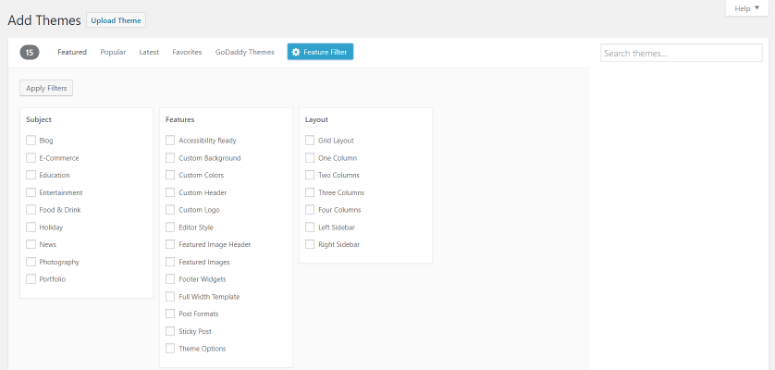This screenshot has height=370, width=775.
Task: Enable the Featured Images checkbox
Action: 171,262
